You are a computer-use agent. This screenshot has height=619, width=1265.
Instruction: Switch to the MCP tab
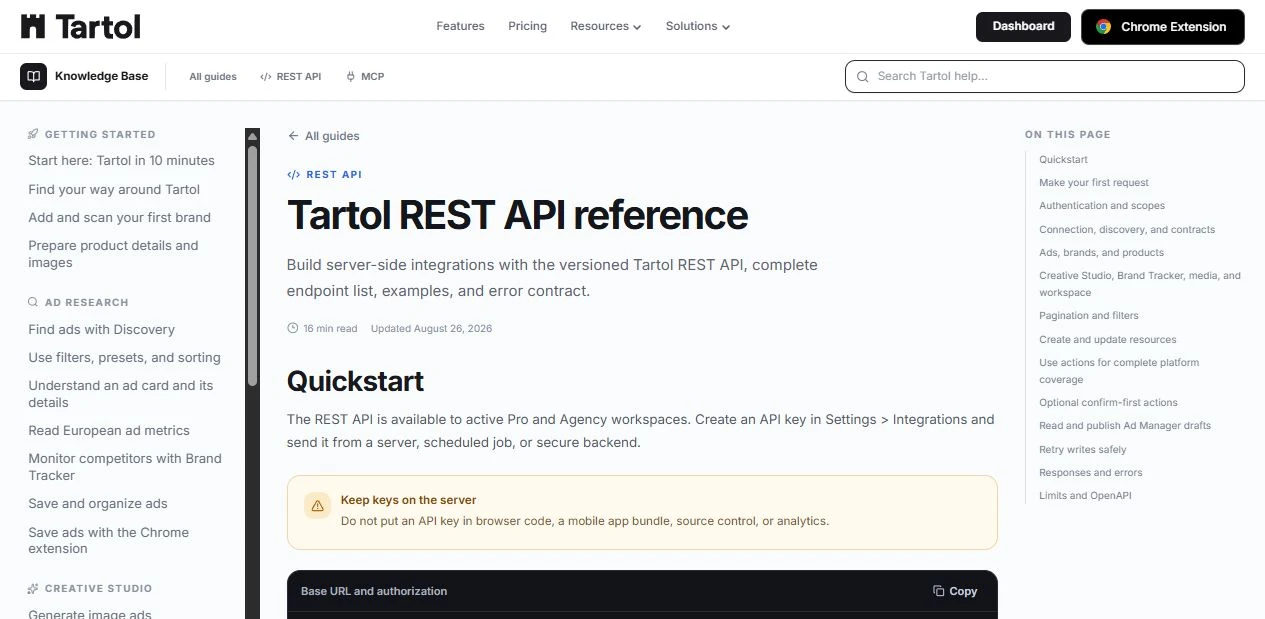[365, 76]
